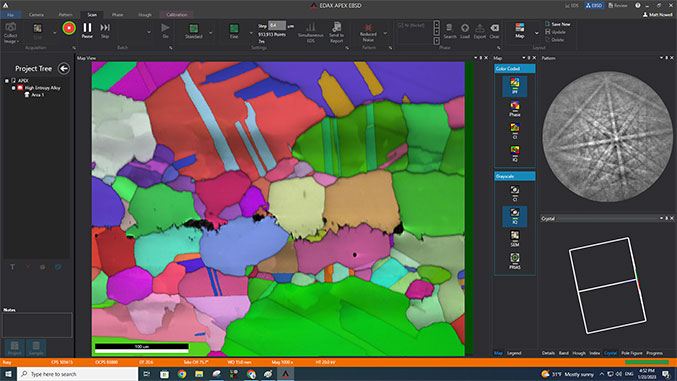This screenshot has height=381, width=677.
Task: Select the color coded IPF map
Action: [515, 86]
